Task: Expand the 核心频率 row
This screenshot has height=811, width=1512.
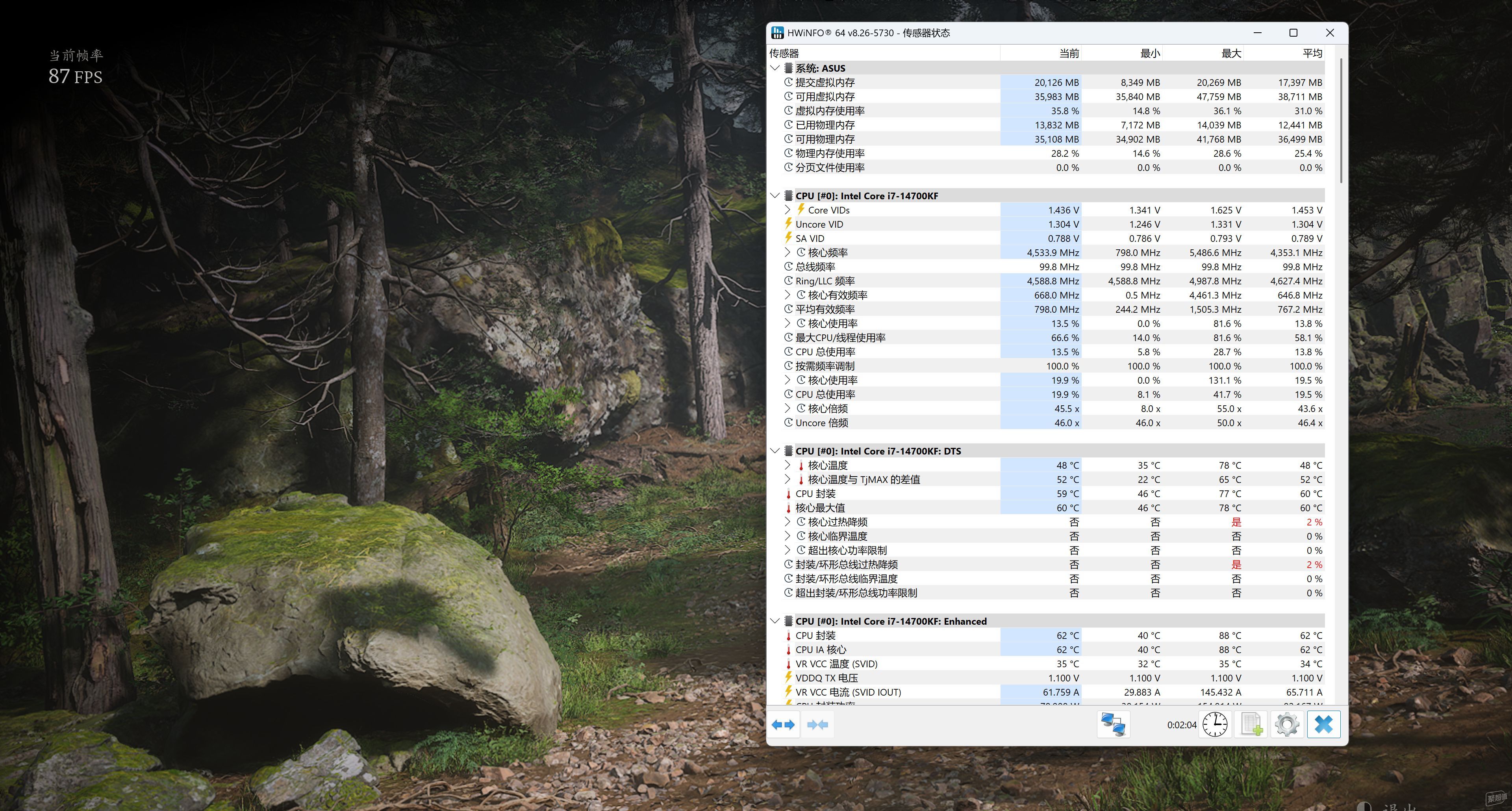Action: 787,252
